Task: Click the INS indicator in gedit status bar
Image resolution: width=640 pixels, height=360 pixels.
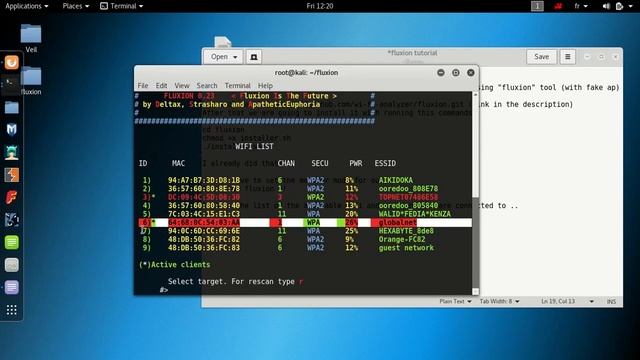Action: (611, 301)
